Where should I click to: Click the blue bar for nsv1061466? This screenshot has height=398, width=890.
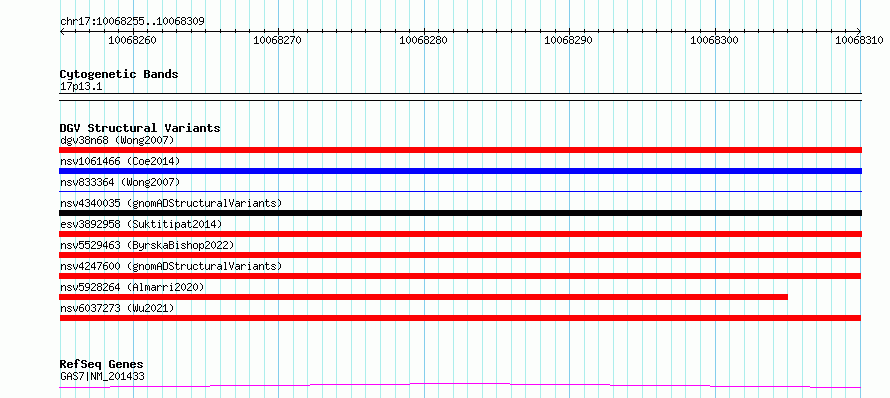tap(460, 171)
